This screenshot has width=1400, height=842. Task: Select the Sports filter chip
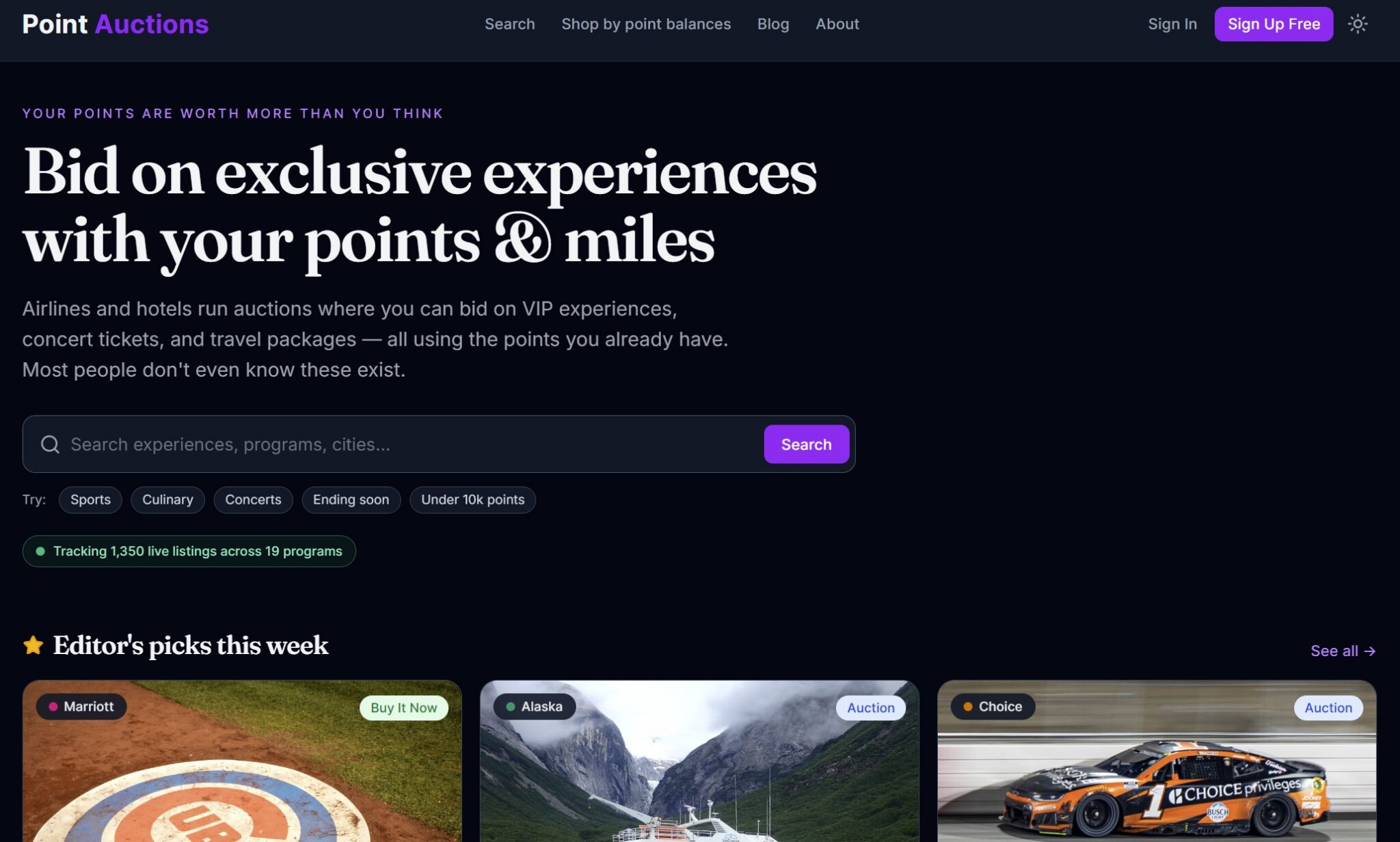(90, 500)
